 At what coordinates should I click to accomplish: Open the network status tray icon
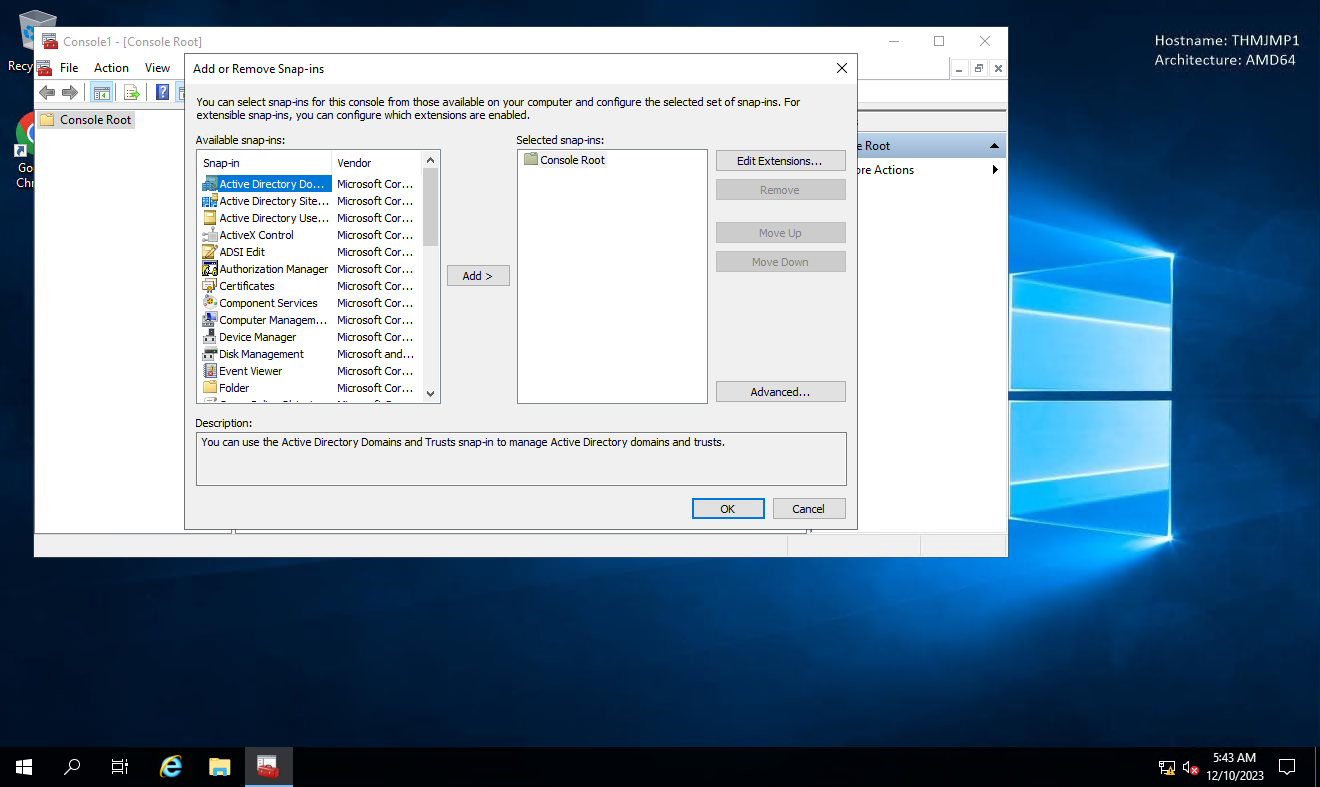tap(1167, 768)
